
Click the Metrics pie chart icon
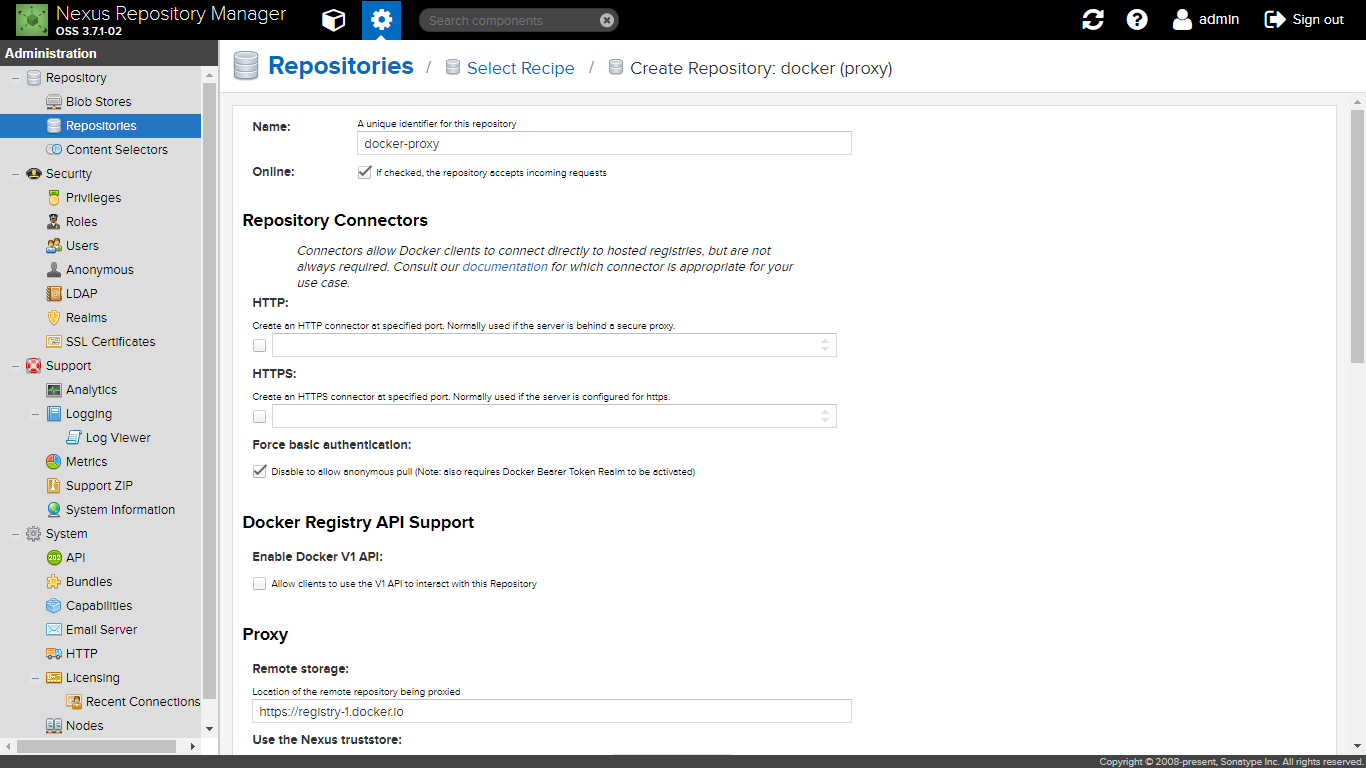[x=54, y=462]
